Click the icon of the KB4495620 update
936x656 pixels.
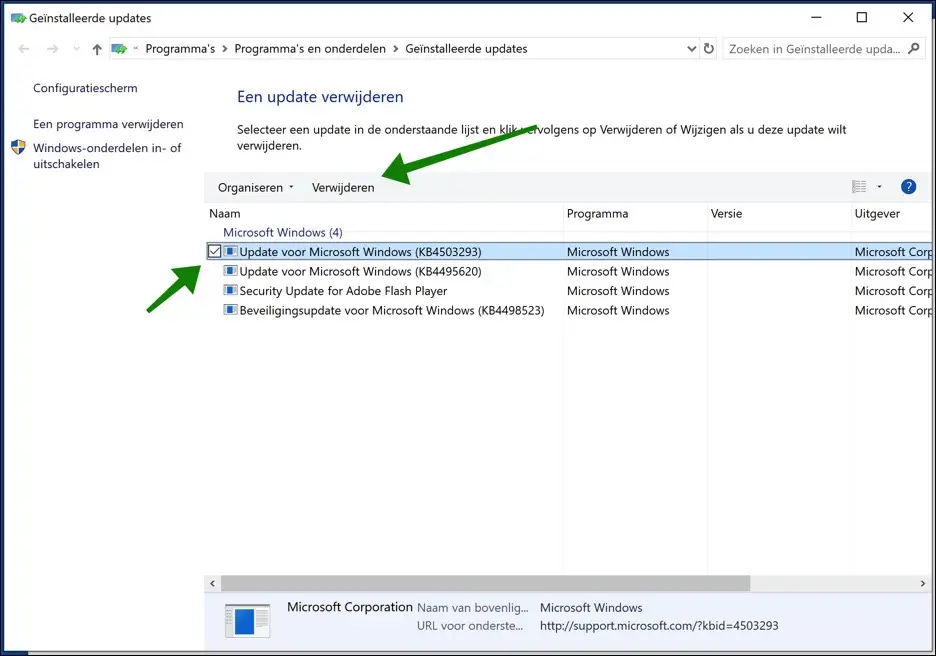coord(230,271)
